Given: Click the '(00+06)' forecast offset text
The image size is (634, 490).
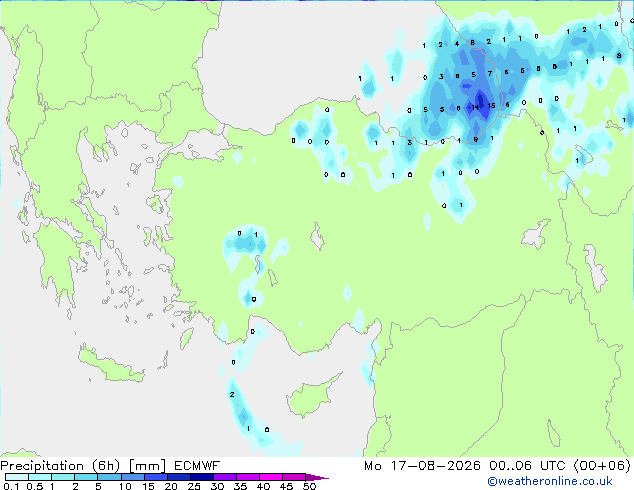Looking at the screenshot, I should 602,466.
